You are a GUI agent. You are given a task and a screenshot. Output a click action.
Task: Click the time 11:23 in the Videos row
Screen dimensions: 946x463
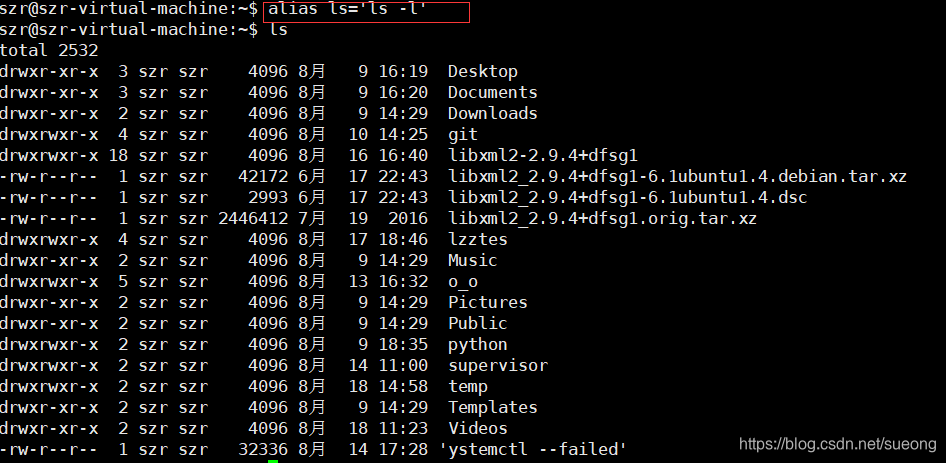tap(403, 429)
